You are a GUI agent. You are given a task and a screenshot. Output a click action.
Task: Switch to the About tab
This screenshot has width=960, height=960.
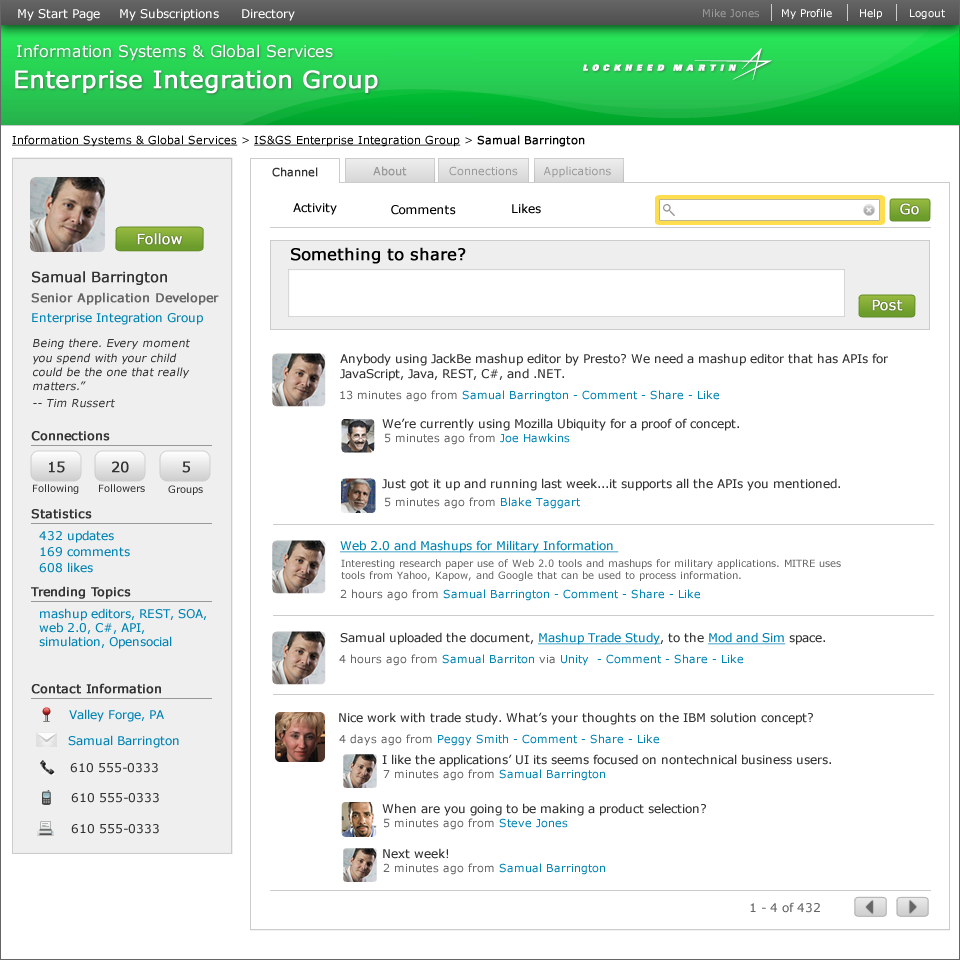pos(389,171)
